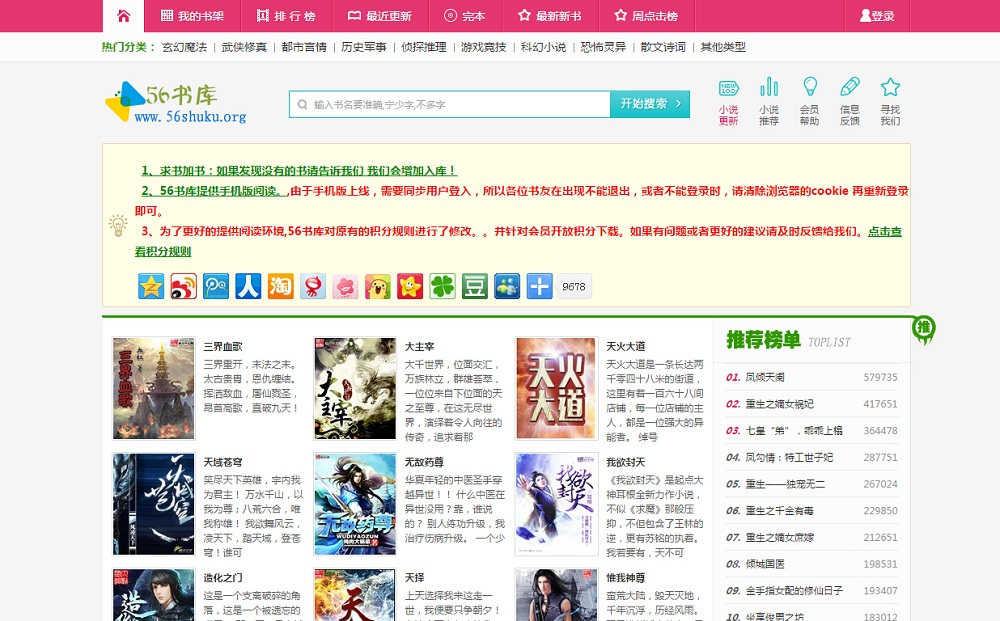Focus the book name search field
The height and width of the screenshot is (621, 1000).
coord(450,104)
